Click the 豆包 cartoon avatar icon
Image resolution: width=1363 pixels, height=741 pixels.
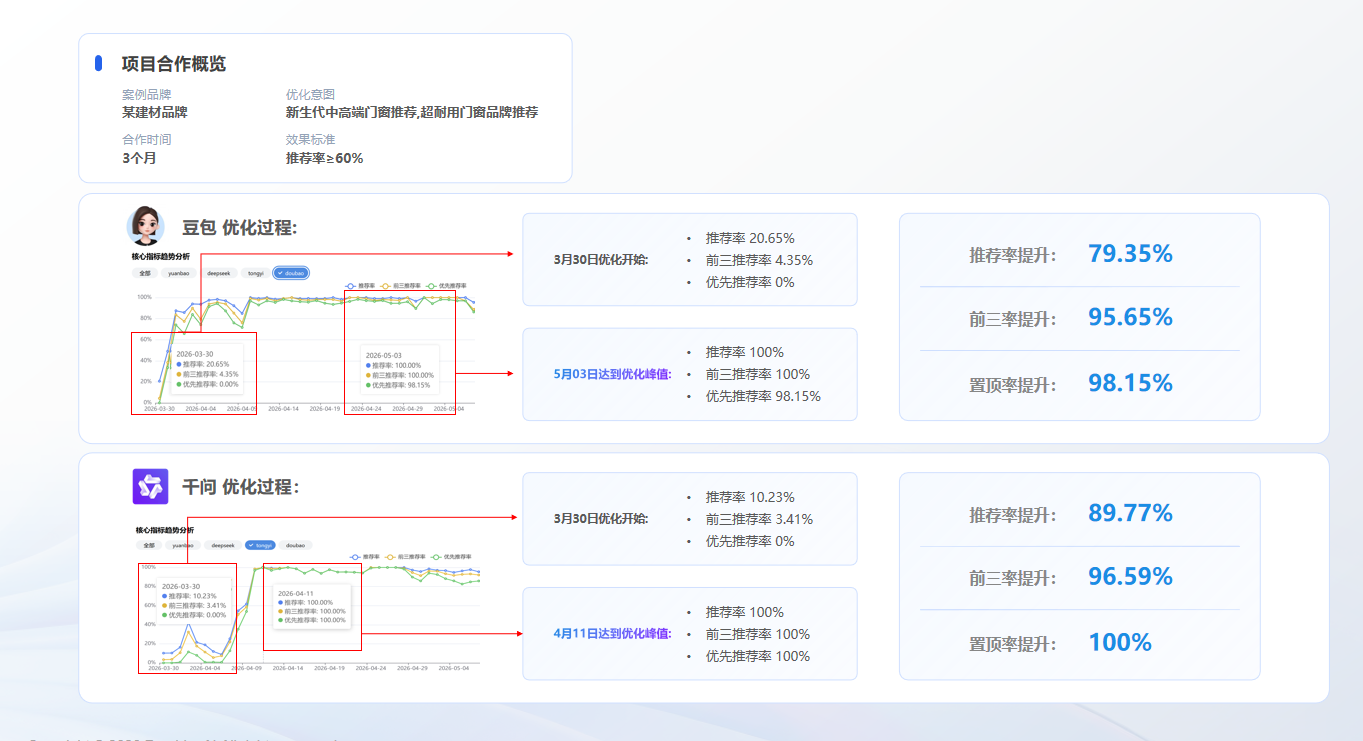[146, 226]
